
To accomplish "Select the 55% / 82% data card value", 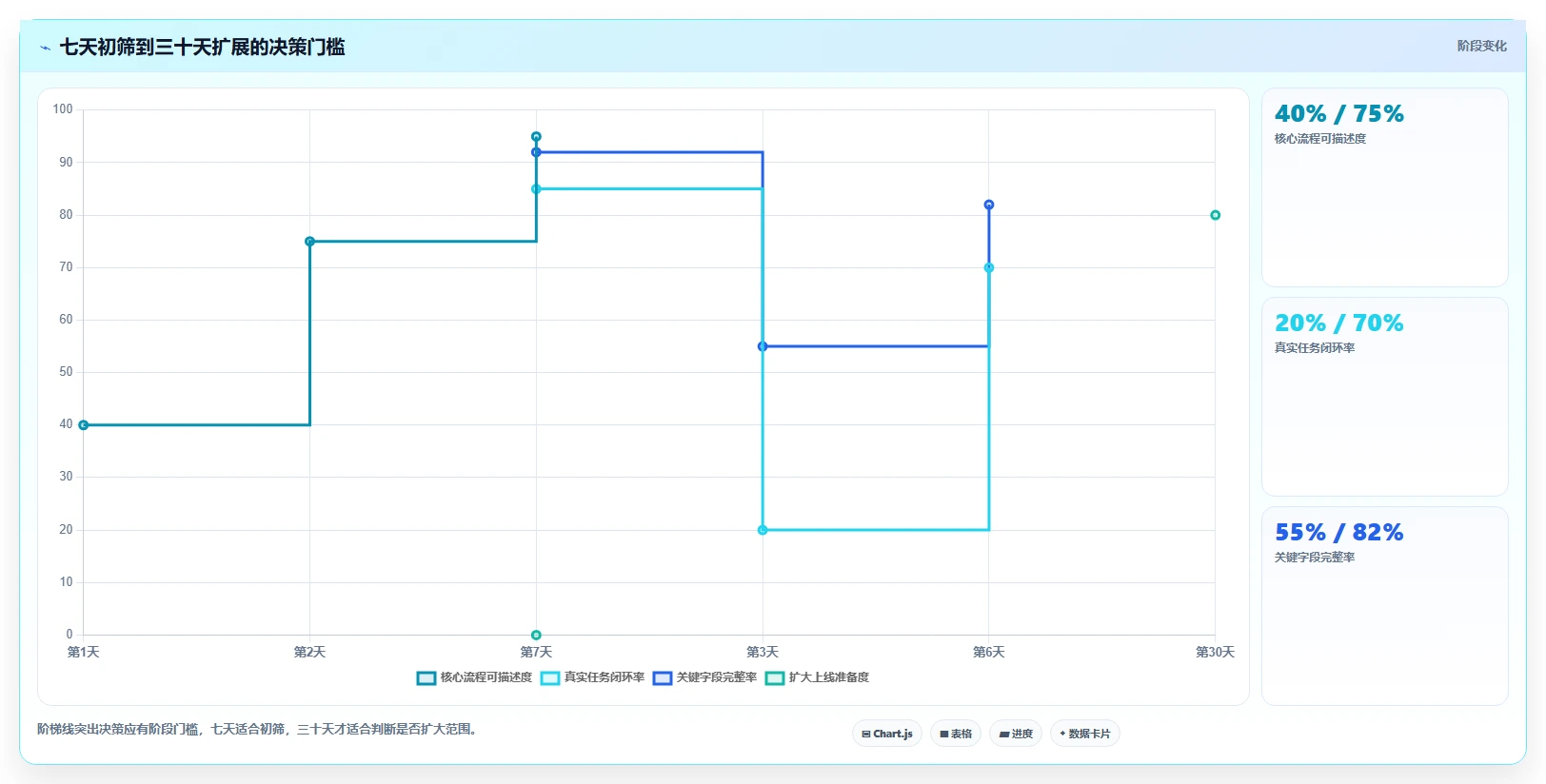I will 1338,533.
